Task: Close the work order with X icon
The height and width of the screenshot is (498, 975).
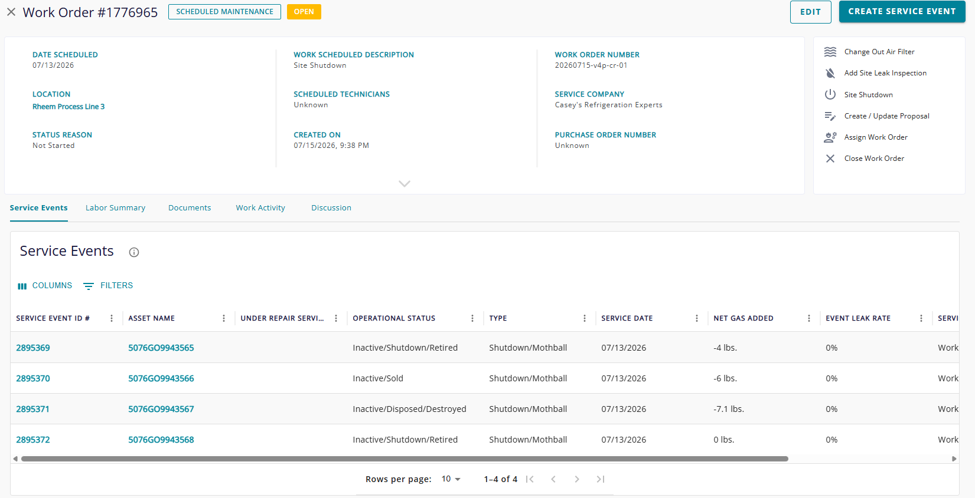Action: coord(11,12)
